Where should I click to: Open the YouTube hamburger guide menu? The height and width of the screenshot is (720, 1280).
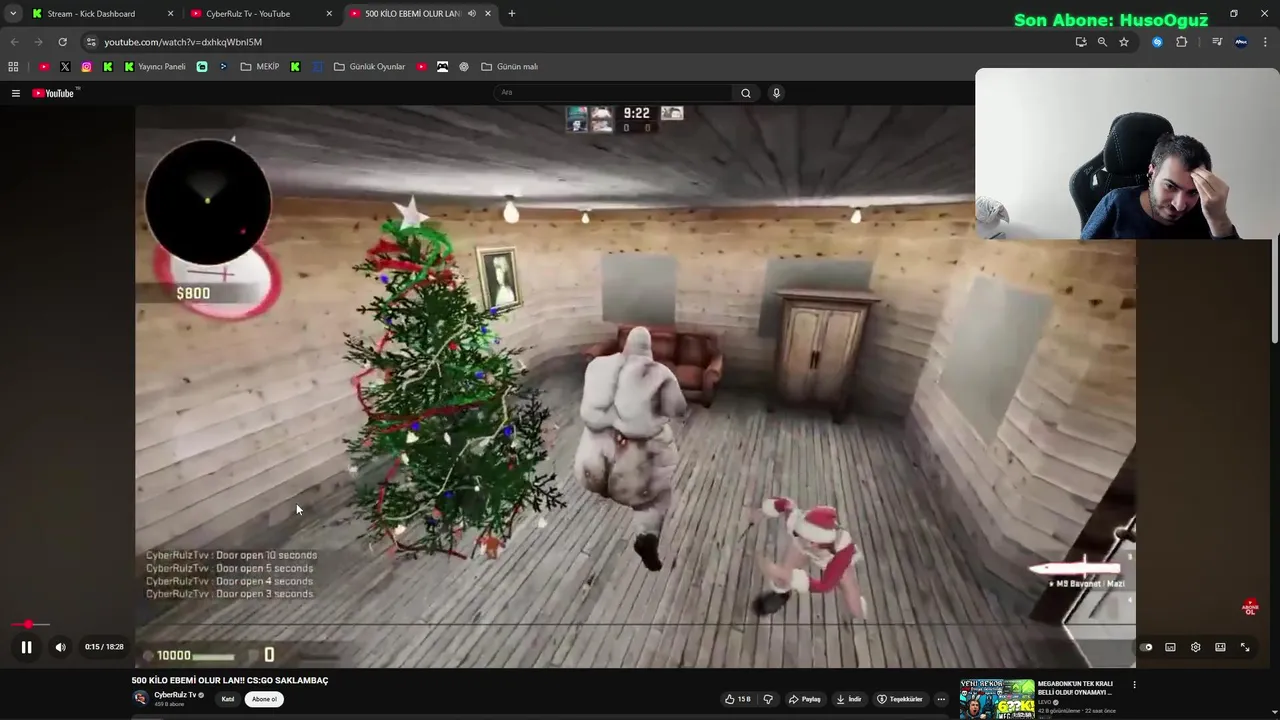click(x=16, y=93)
